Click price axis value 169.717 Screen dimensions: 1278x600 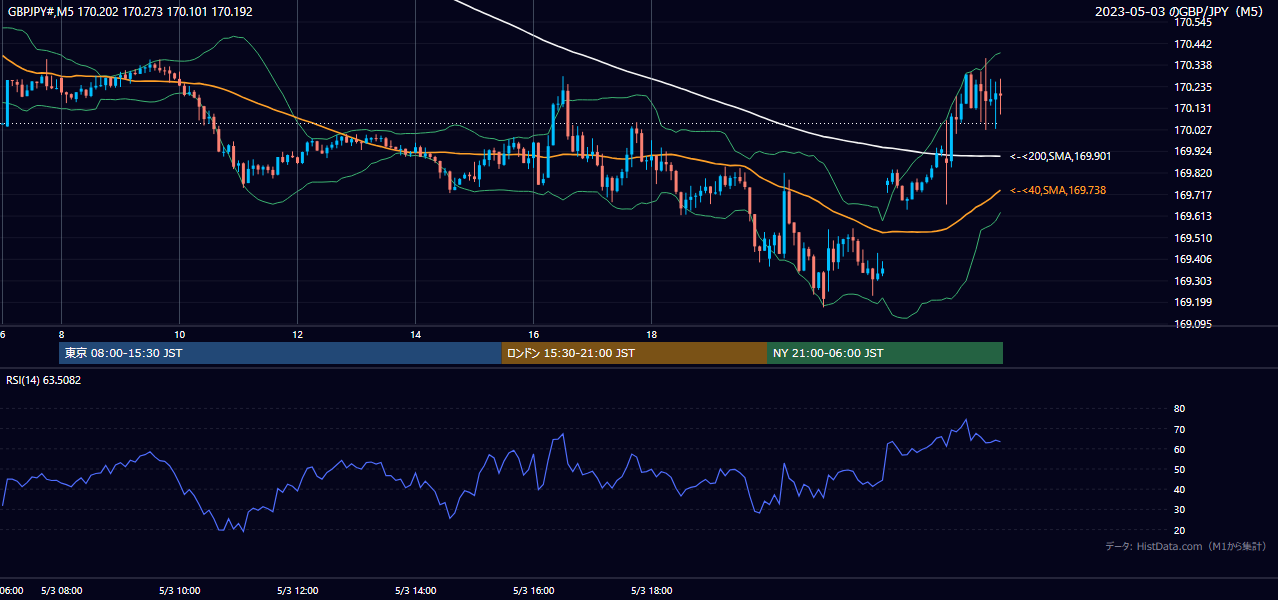(1193, 195)
